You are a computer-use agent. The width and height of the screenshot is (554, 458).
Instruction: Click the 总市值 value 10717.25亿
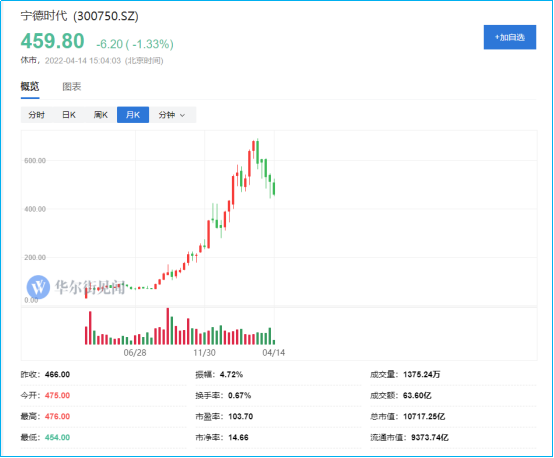424,417
